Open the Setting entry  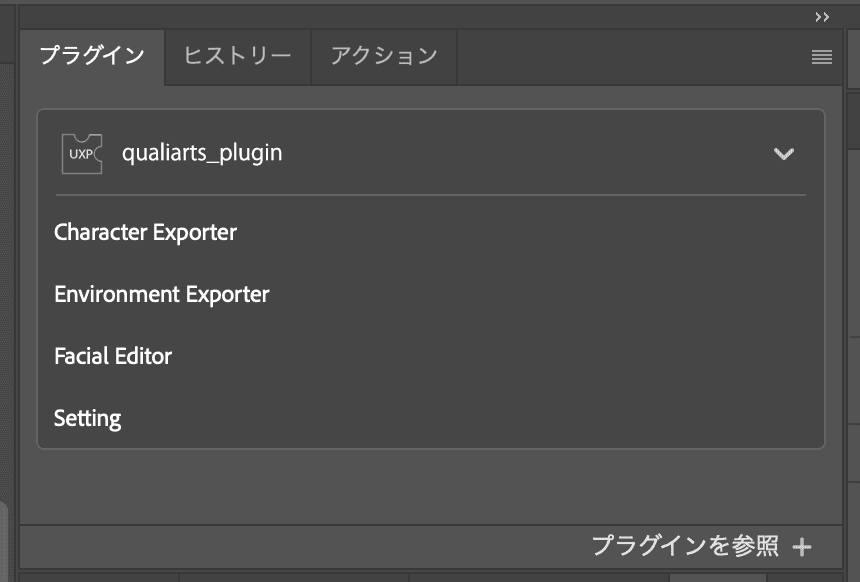[88, 418]
